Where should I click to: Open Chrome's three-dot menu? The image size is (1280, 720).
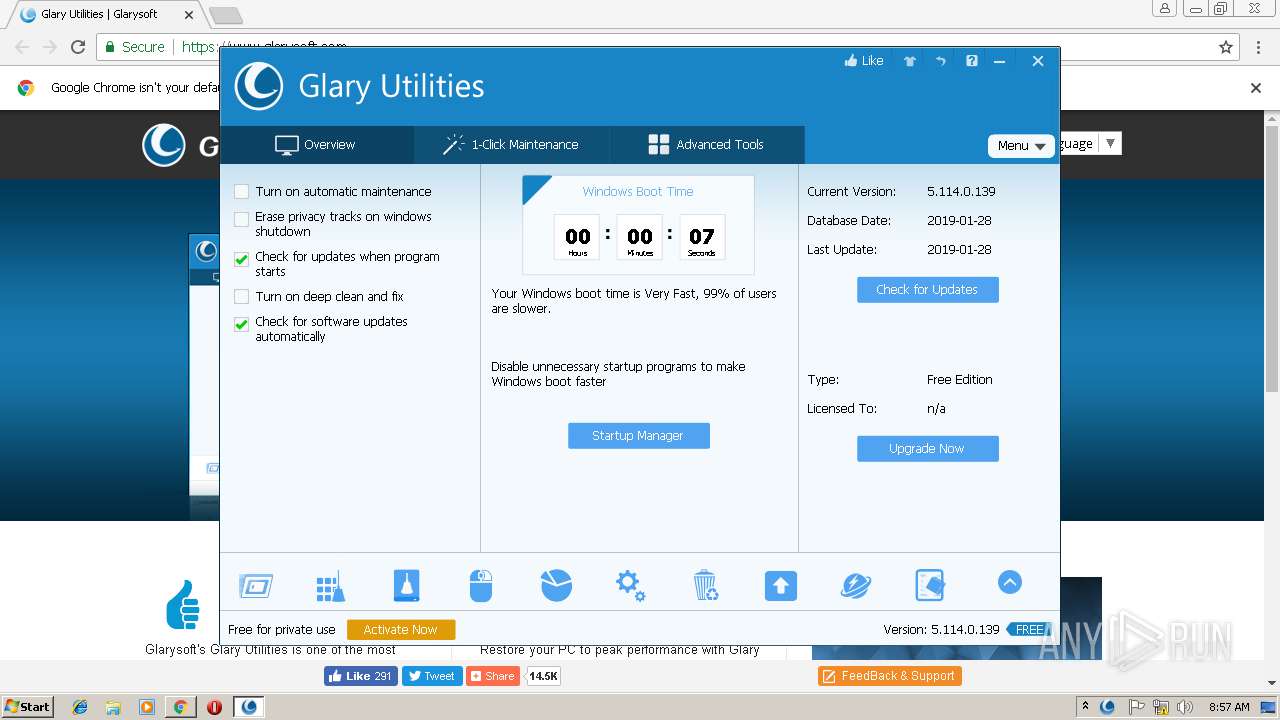(x=1258, y=47)
